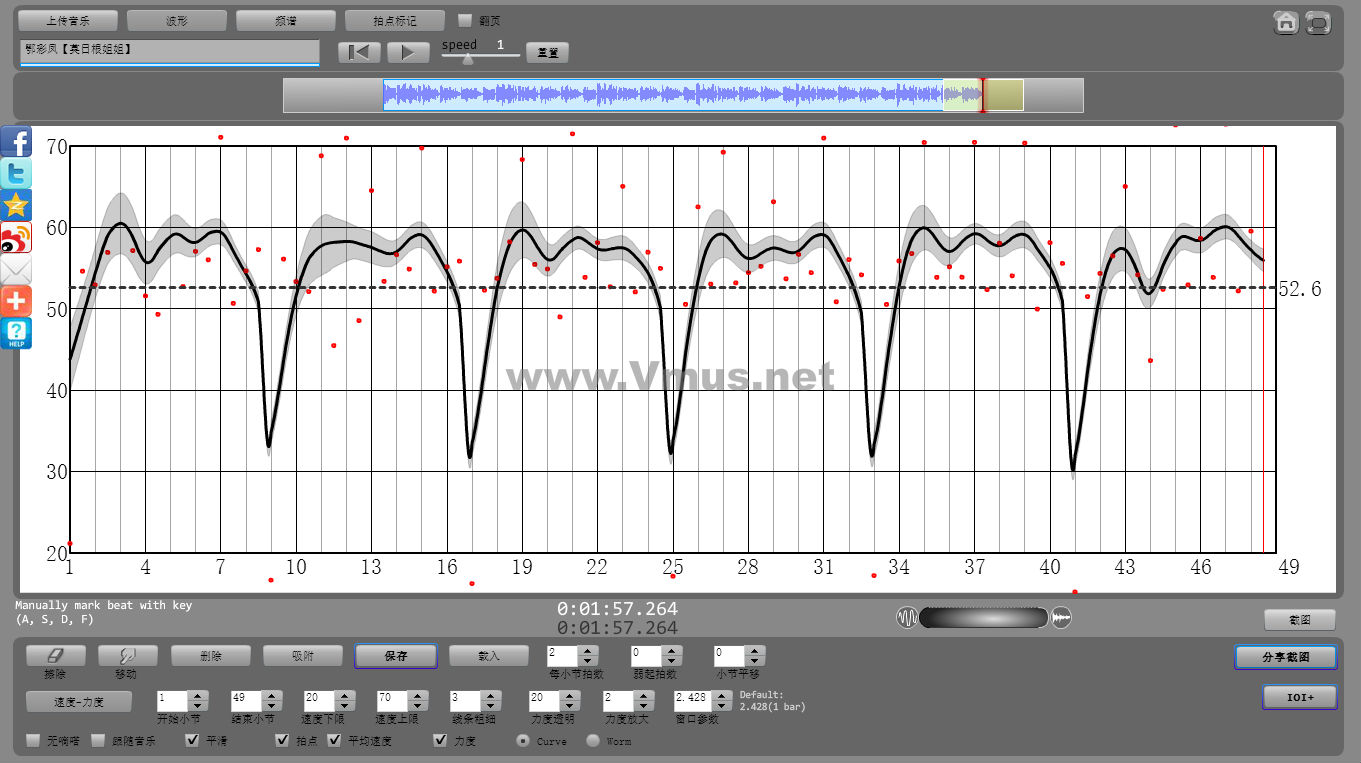Click the 保存 save button

(x=396, y=656)
